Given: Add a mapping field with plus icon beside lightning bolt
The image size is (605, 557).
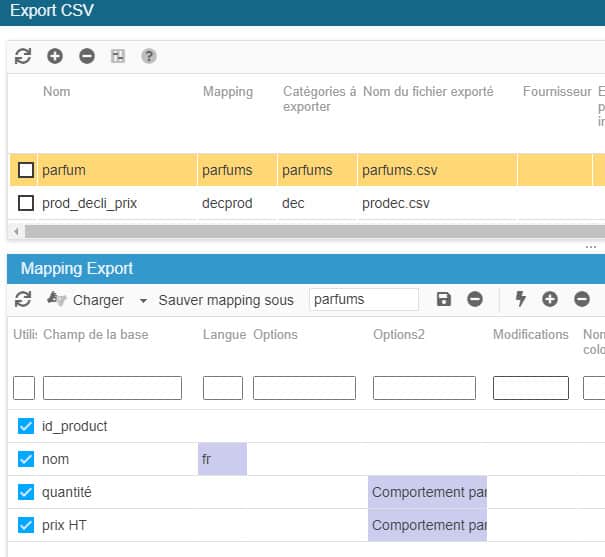Looking at the screenshot, I should pos(550,299).
